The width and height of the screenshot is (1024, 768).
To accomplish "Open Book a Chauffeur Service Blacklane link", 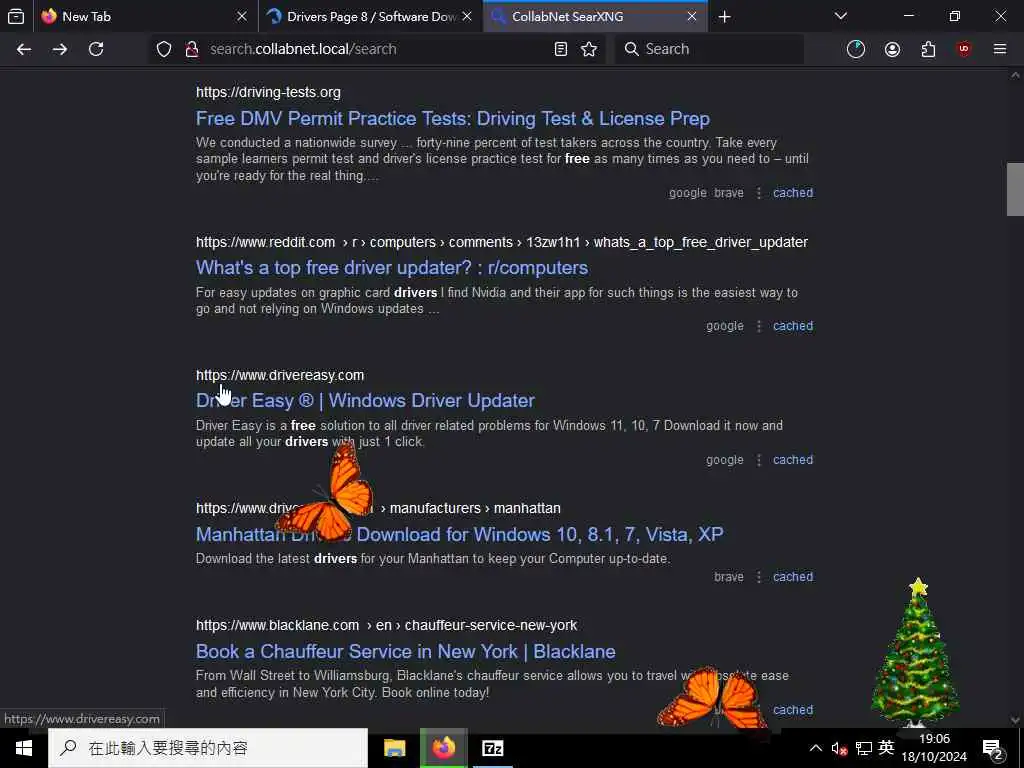I will click(406, 651).
